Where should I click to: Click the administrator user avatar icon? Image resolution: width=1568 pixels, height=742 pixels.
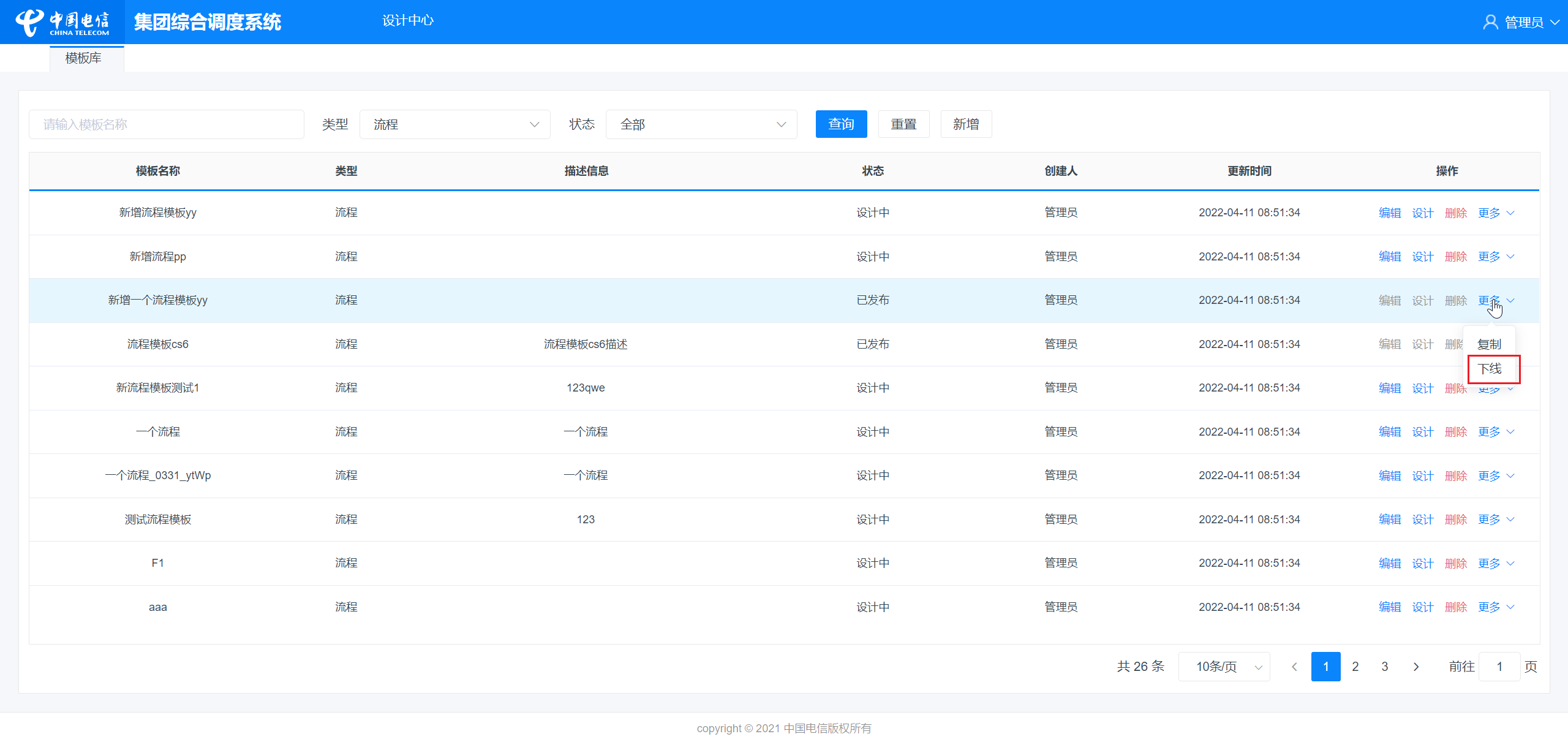click(1490, 23)
